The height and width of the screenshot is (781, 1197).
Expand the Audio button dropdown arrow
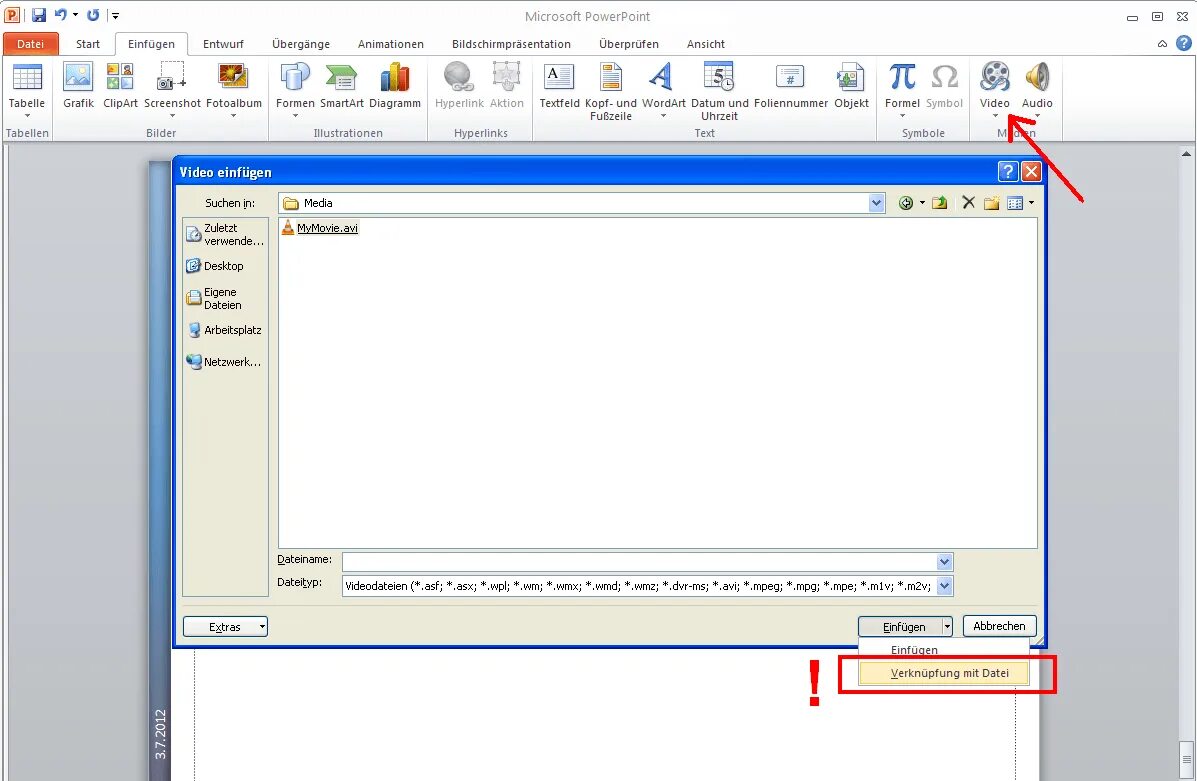[1037, 116]
